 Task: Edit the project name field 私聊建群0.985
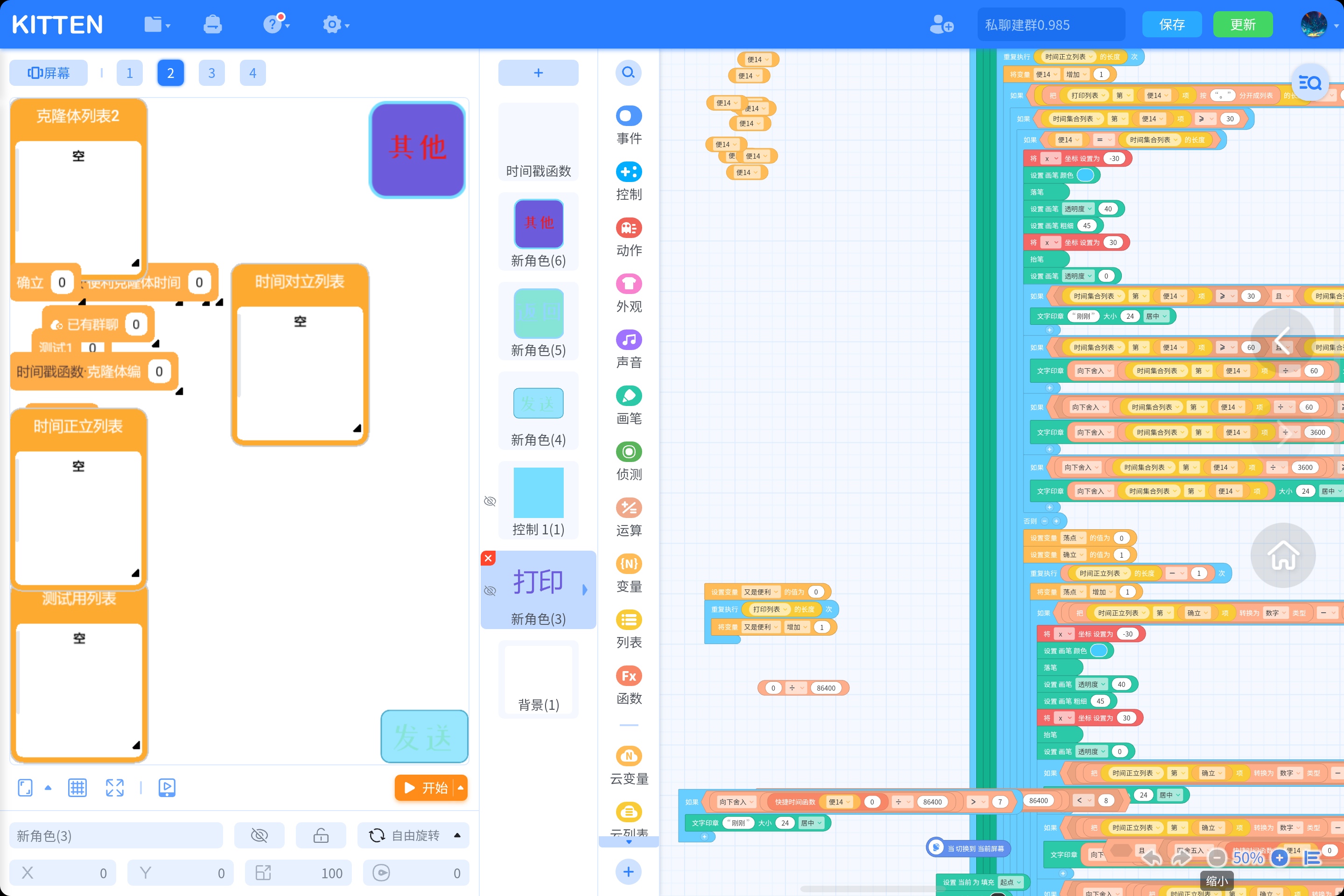(1051, 25)
